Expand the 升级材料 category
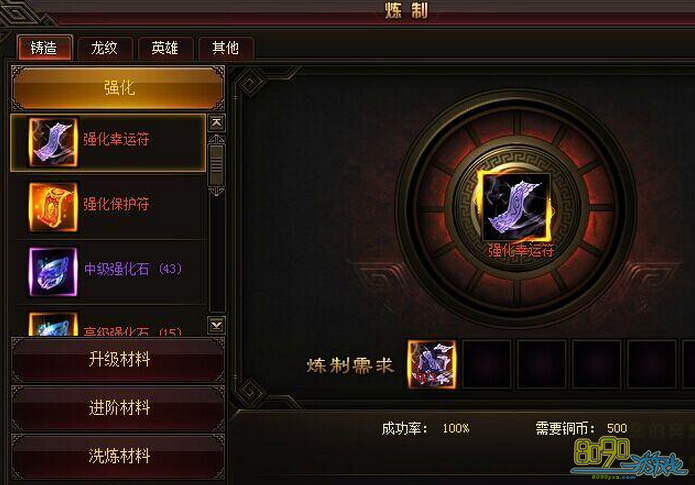The image size is (695, 485). pos(118,360)
